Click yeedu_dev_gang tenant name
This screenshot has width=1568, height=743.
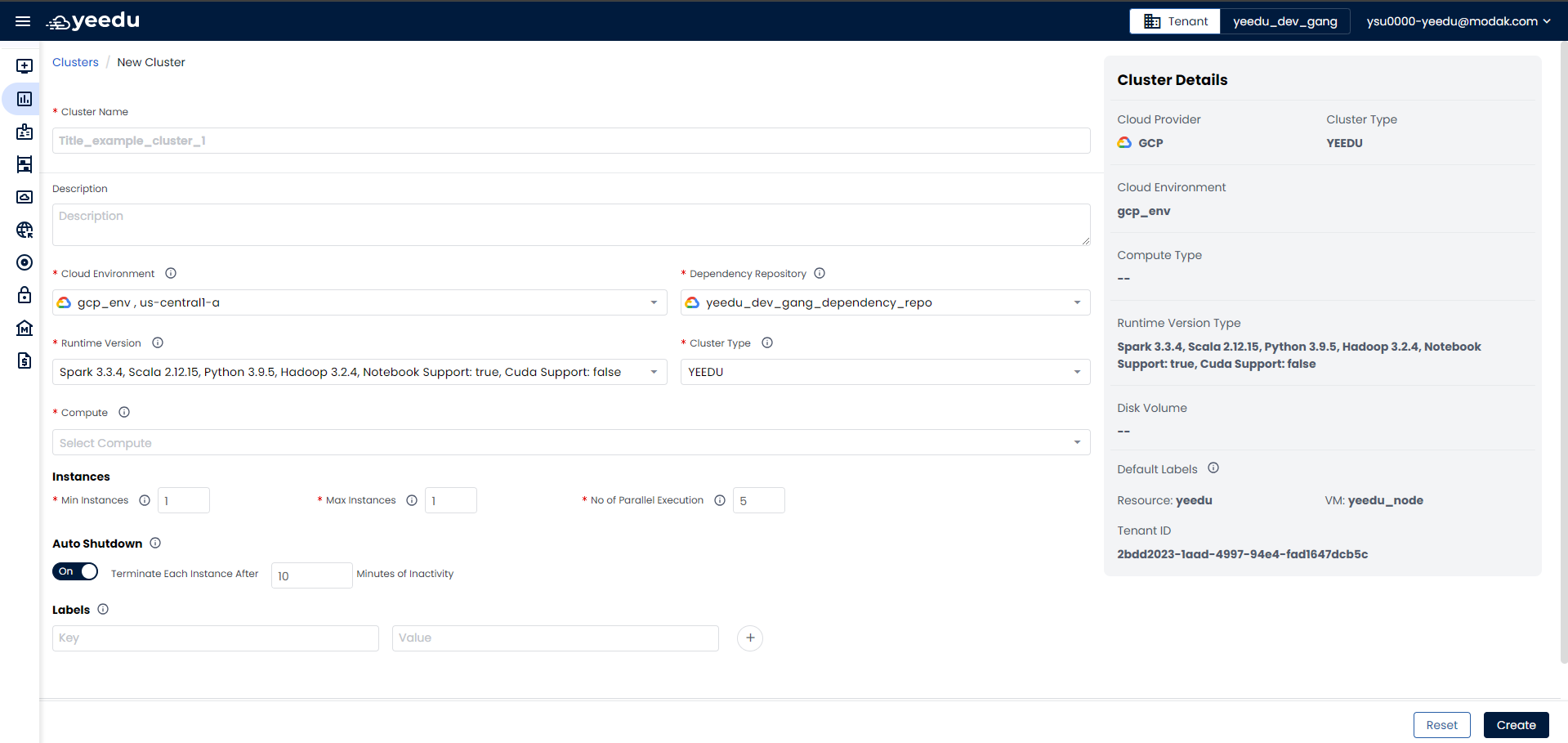pyautogui.click(x=1285, y=21)
